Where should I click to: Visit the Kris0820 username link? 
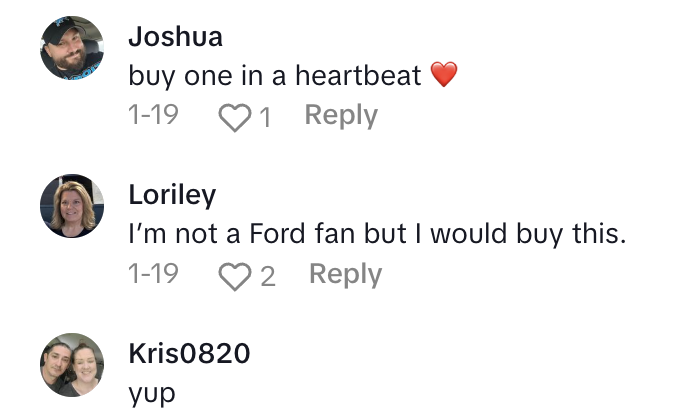190,354
